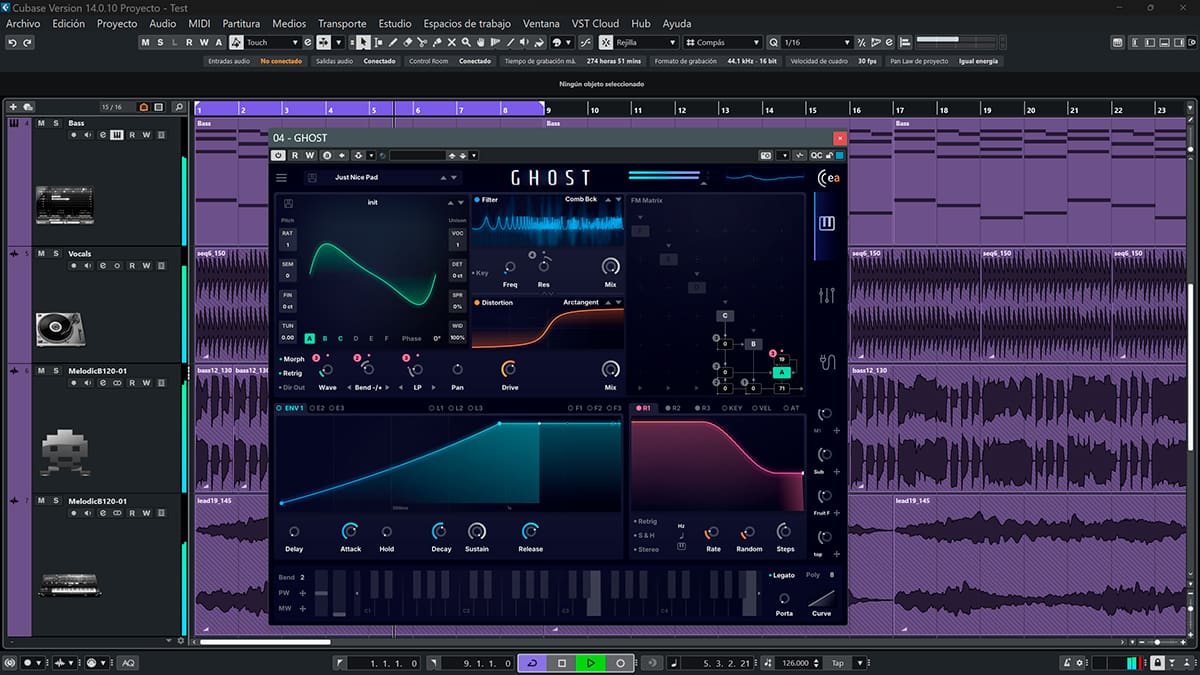This screenshot has height=675, width=1200.
Task: Click the AQ button in transport bar
Action: 129,663
